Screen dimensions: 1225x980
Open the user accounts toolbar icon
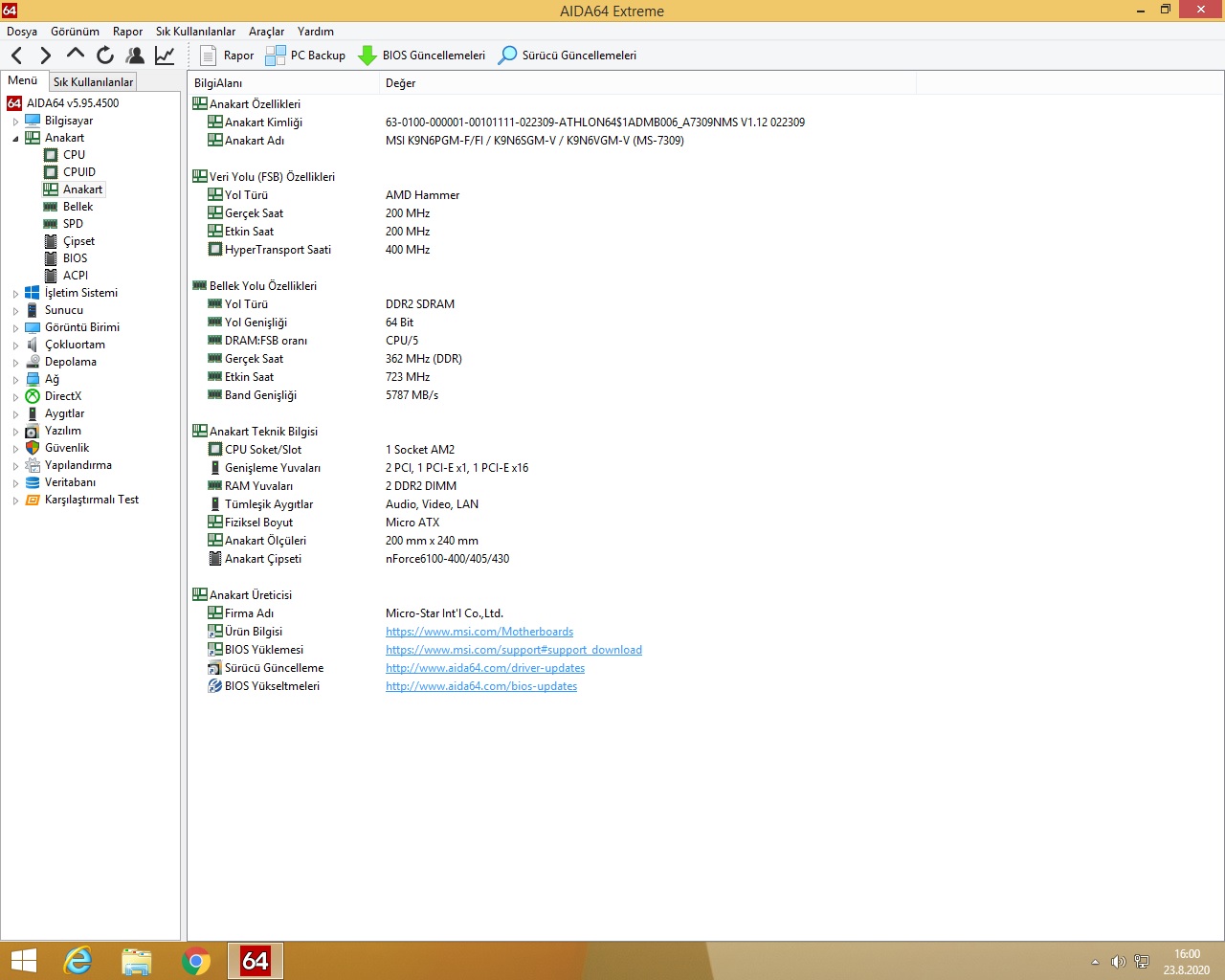[135, 56]
